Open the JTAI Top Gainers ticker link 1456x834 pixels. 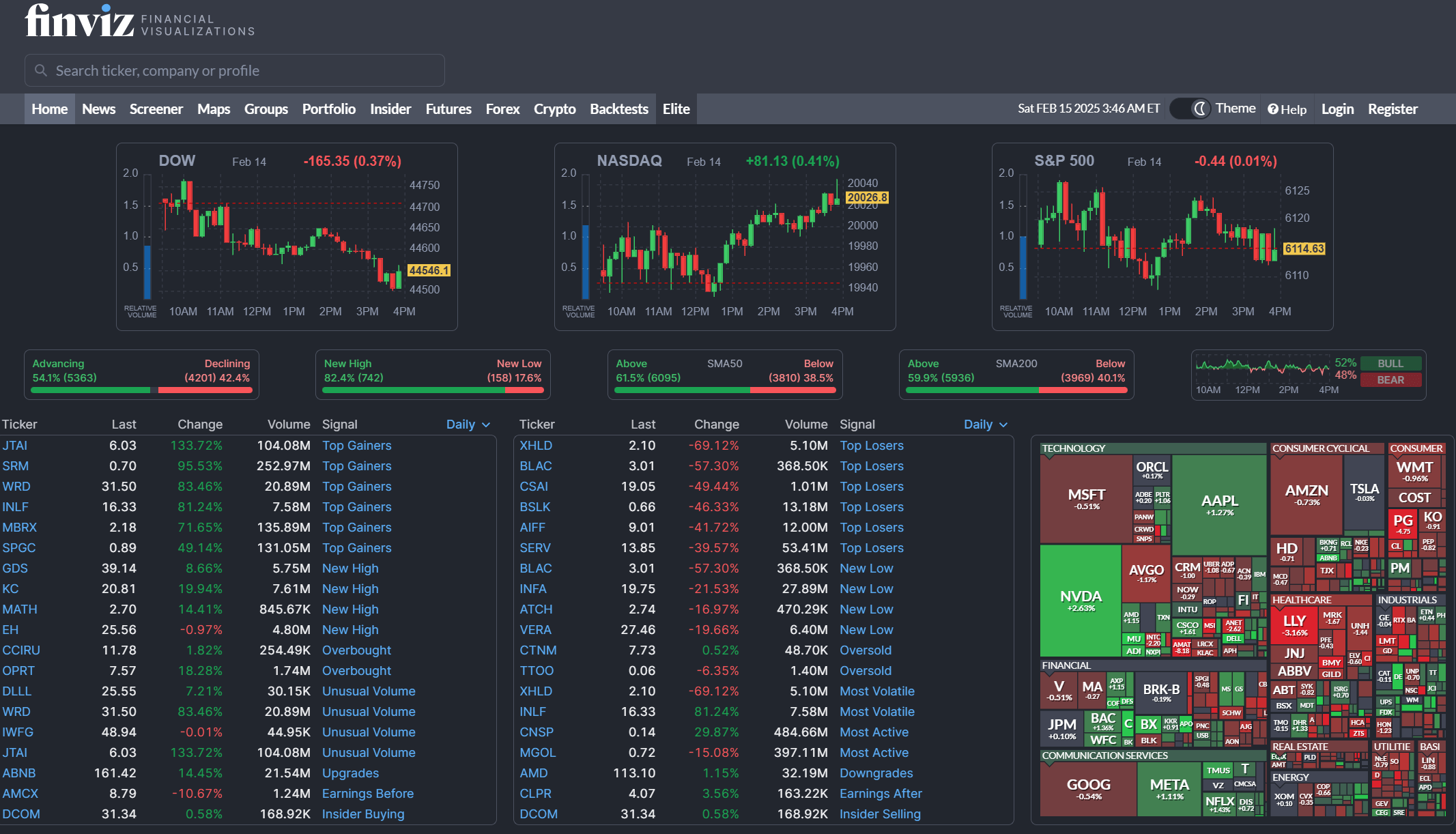point(15,446)
